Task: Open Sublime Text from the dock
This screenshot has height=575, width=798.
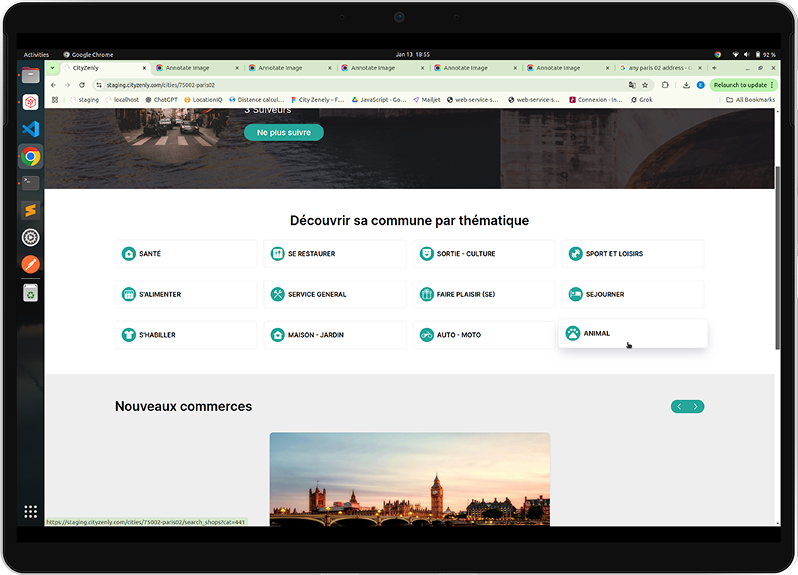Action: coord(31,210)
